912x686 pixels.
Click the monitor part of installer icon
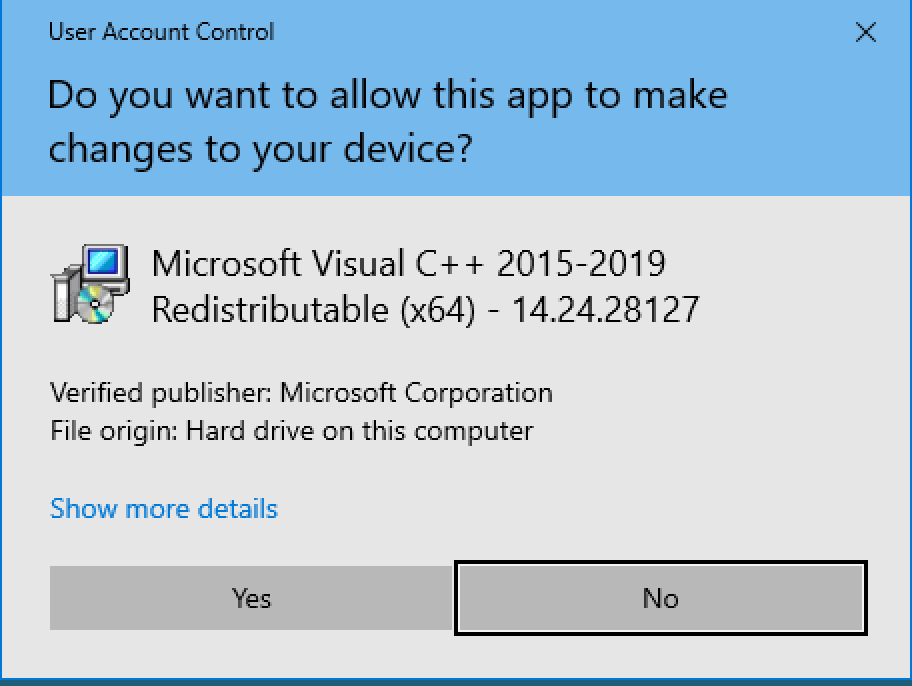(x=105, y=263)
